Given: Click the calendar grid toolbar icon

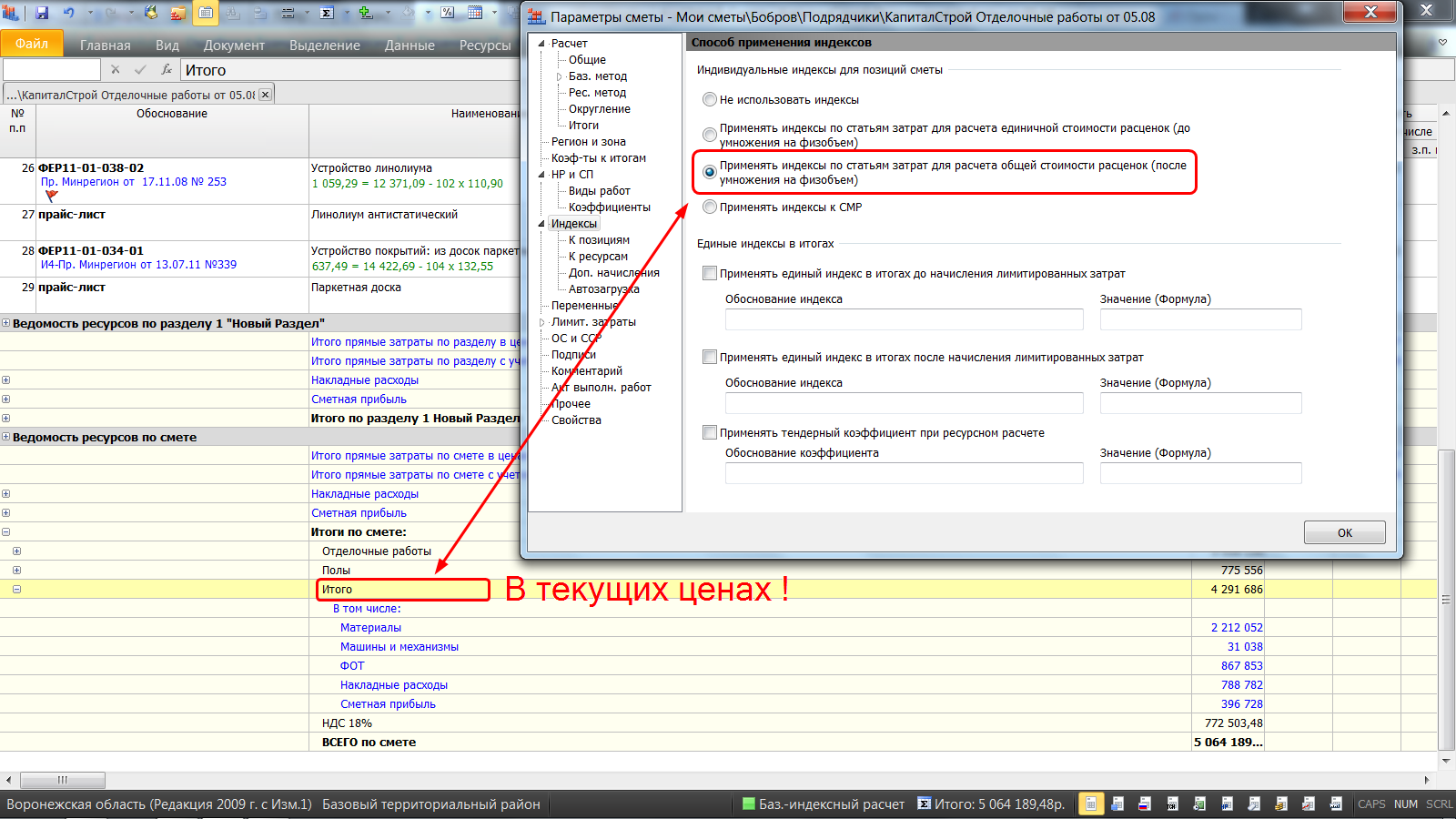Looking at the screenshot, I should coord(475,13).
